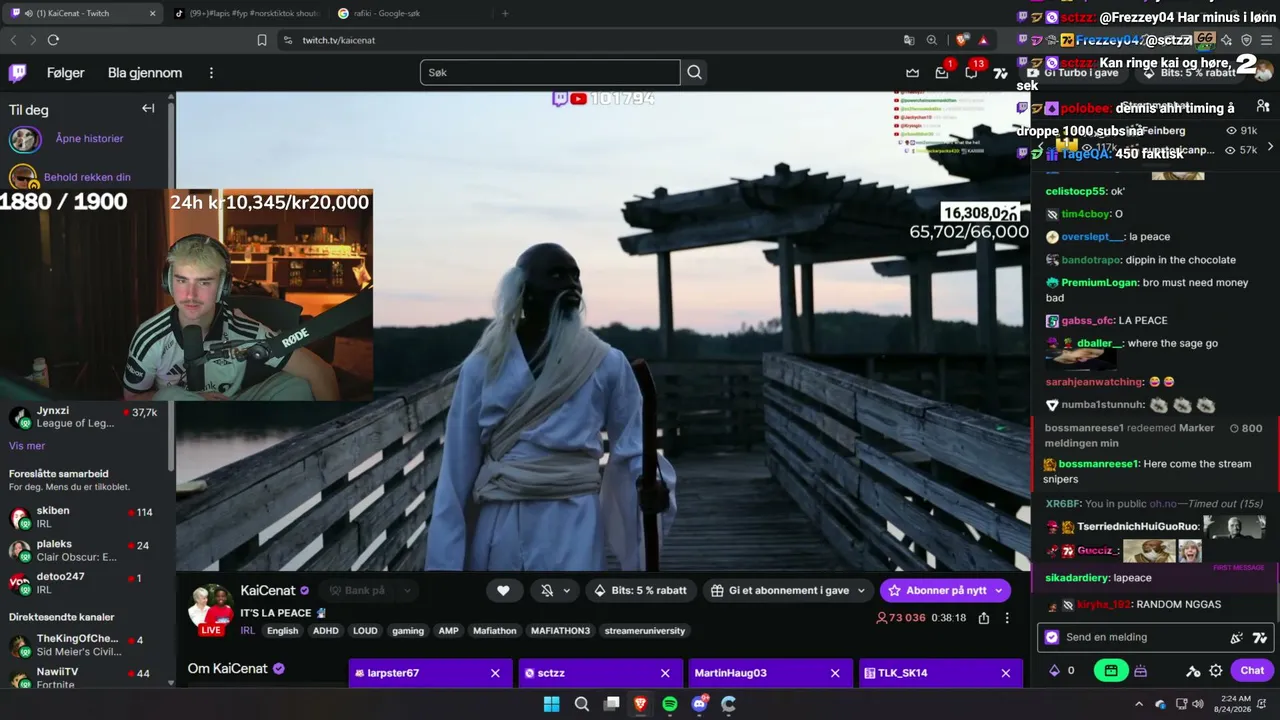Switch to the TikTok #lapis browser tab

point(246,13)
